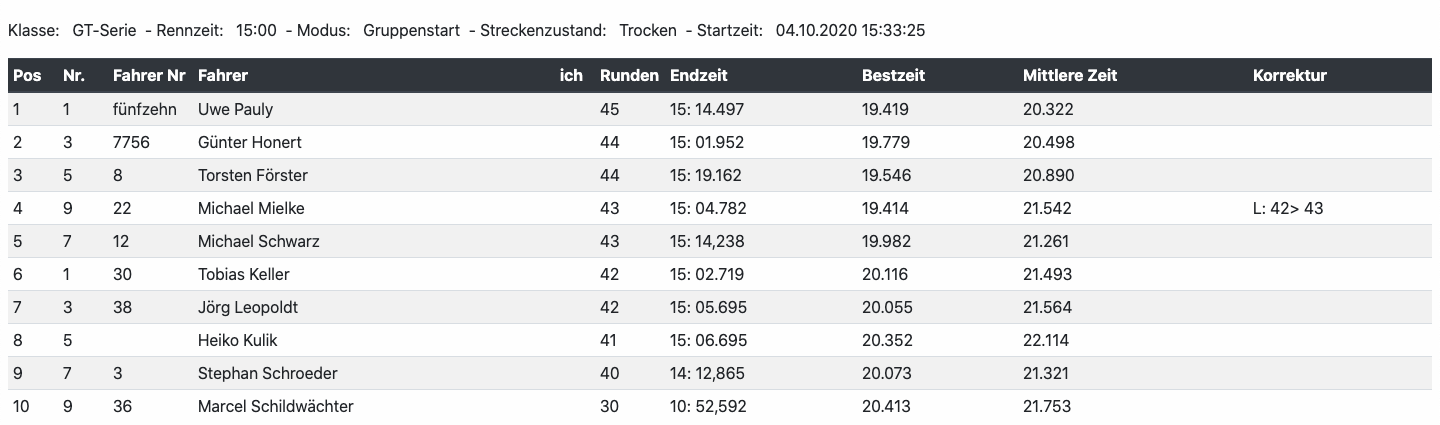The height and width of the screenshot is (425, 1440).
Task: Click the Pos column header
Action: pyautogui.click(x=27, y=75)
